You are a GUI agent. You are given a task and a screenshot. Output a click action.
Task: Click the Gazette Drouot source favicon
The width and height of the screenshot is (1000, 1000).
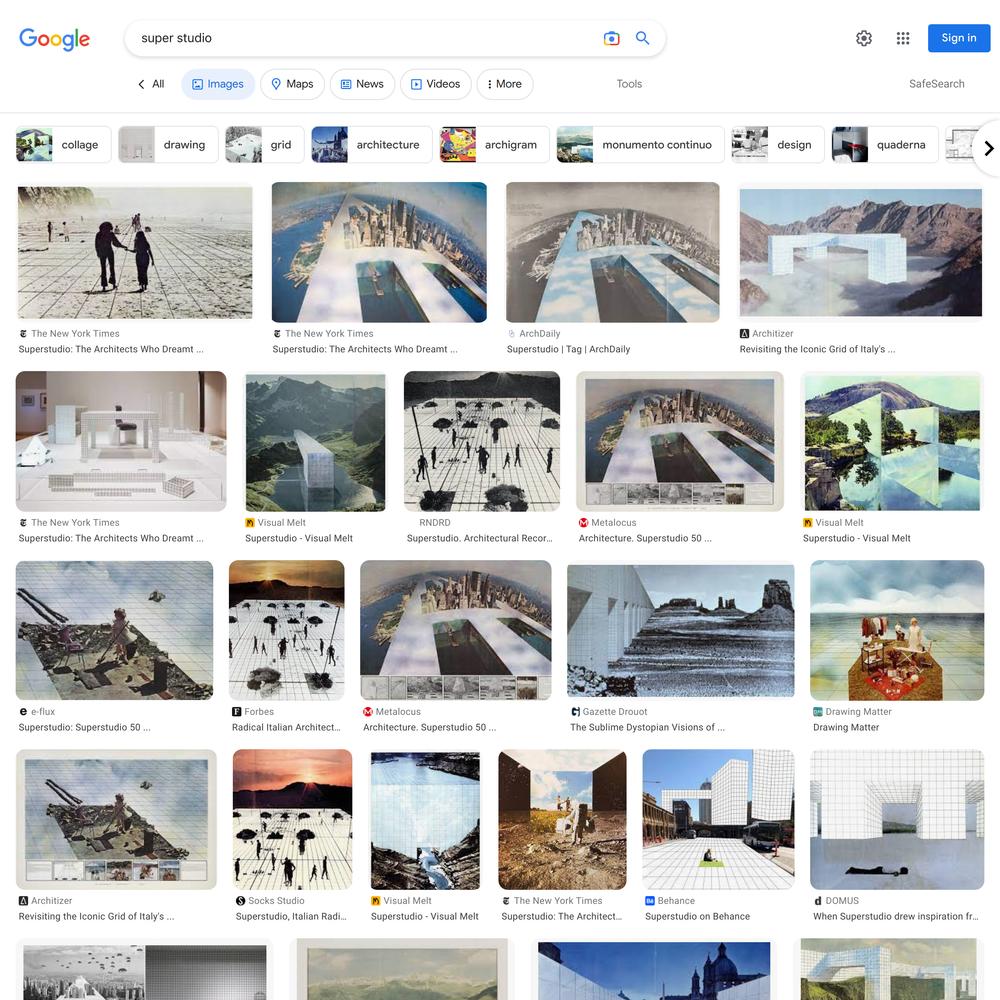(x=575, y=712)
